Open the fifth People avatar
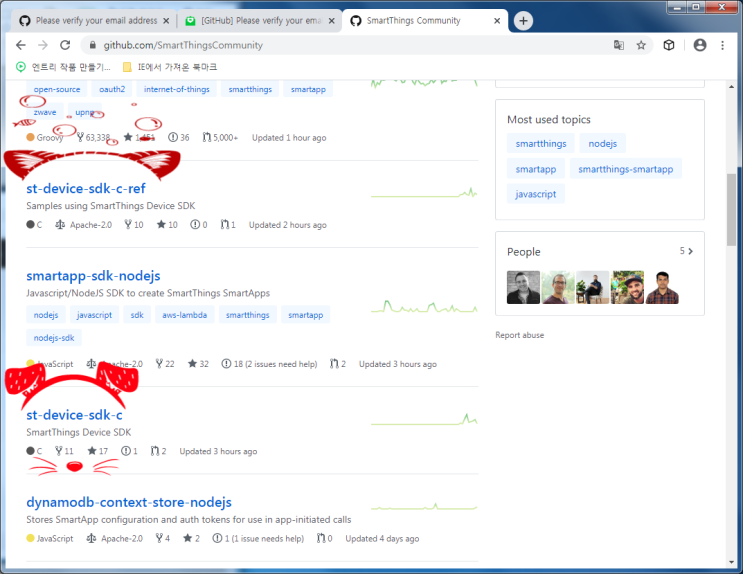Viewport: 743px width, 574px height. (662, 287)
